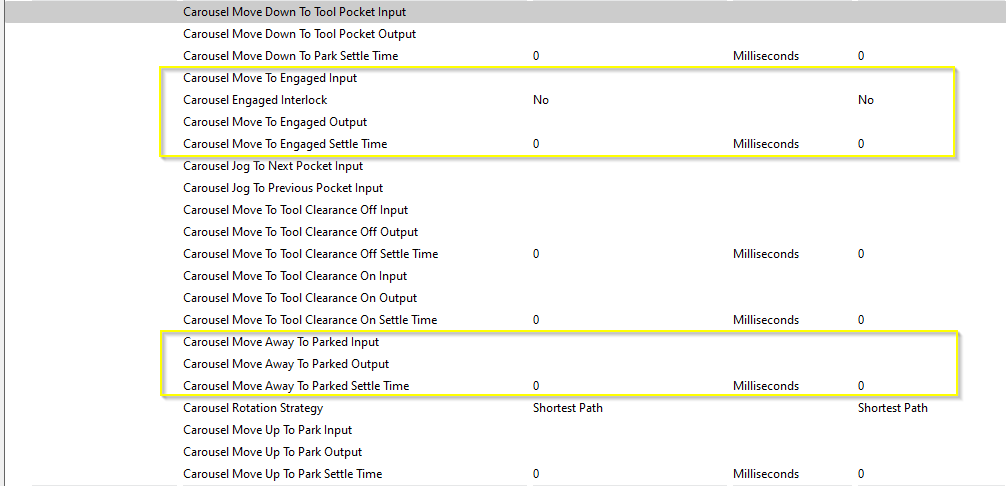Screen dimensions: 1006x486
Task: Select the Carousel Move Down To Tool Pocket Input row
Action: (x=294, y=12)
